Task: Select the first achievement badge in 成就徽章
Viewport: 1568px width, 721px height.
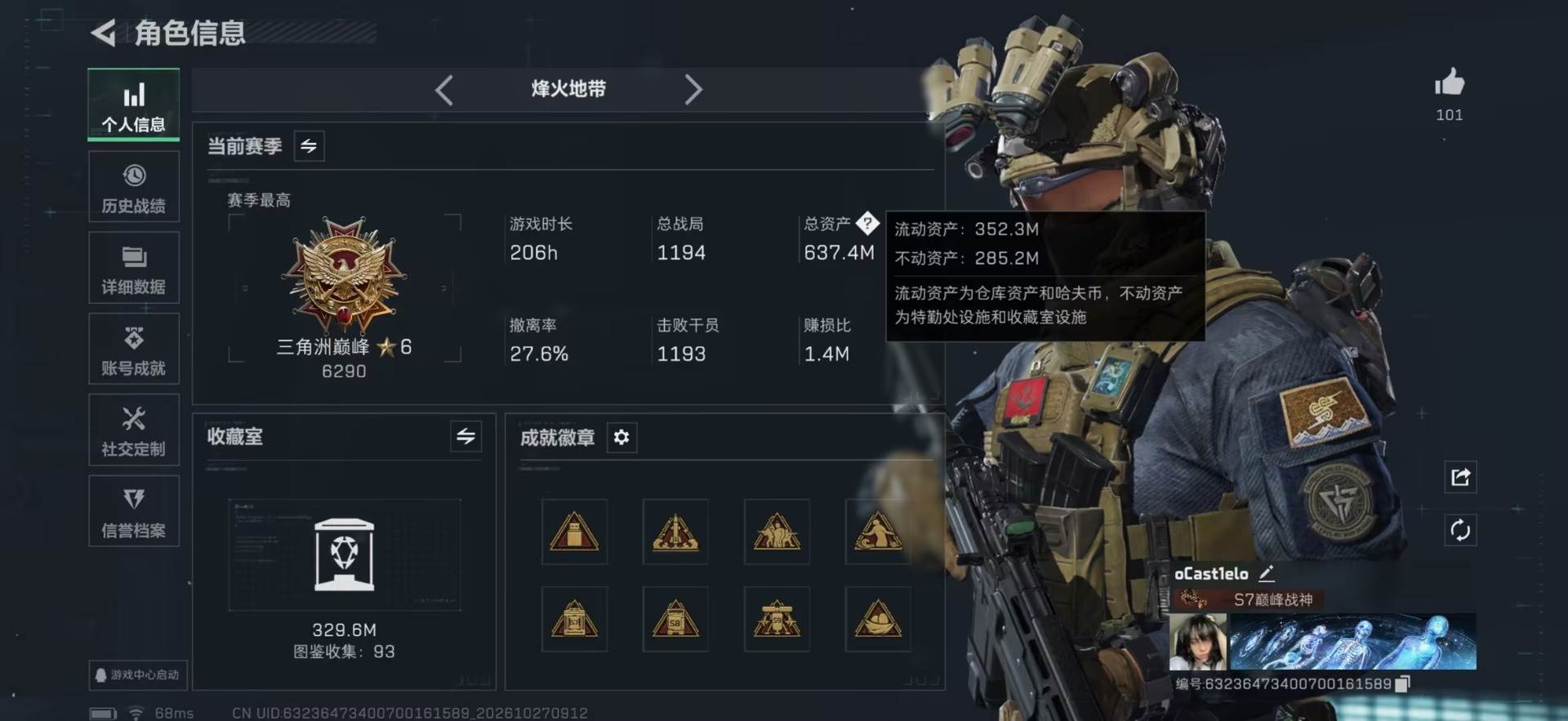Action: pyautogui.click(x=574, y=532)
